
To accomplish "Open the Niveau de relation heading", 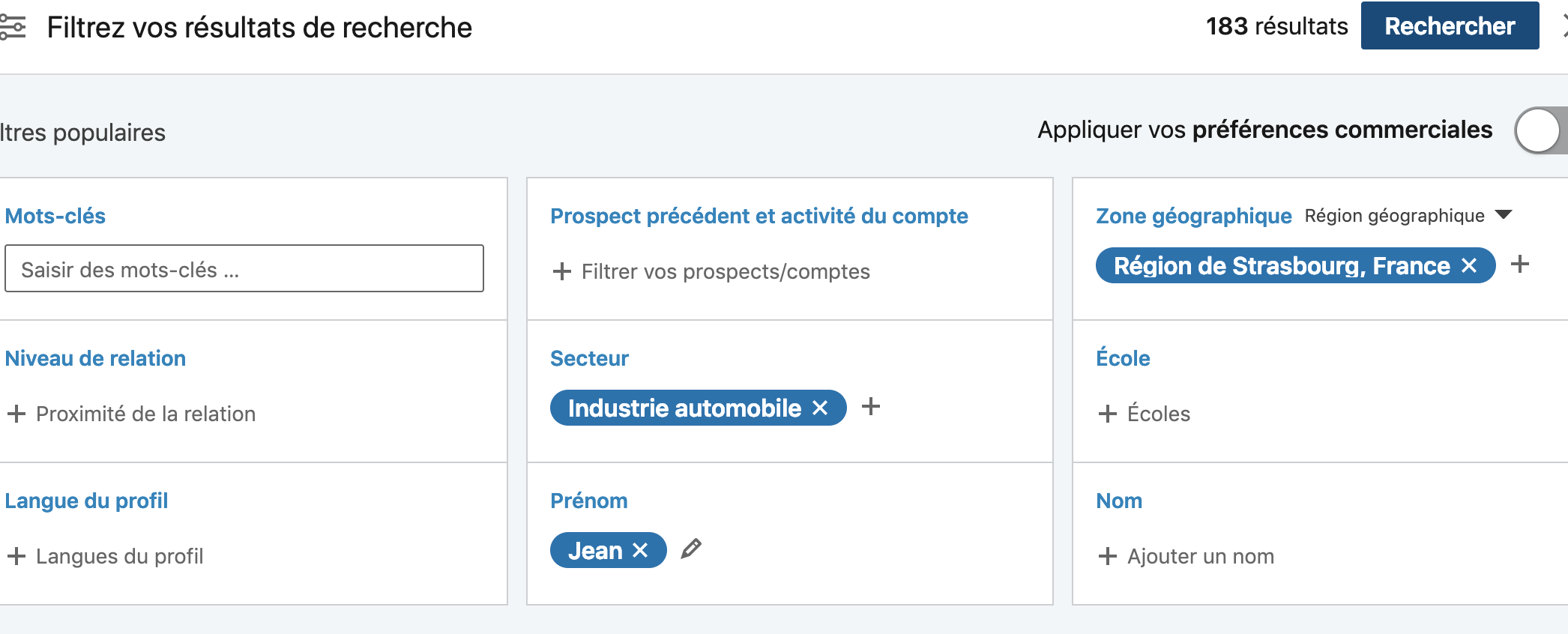I will pyautogui.click(x=95, y=358).
